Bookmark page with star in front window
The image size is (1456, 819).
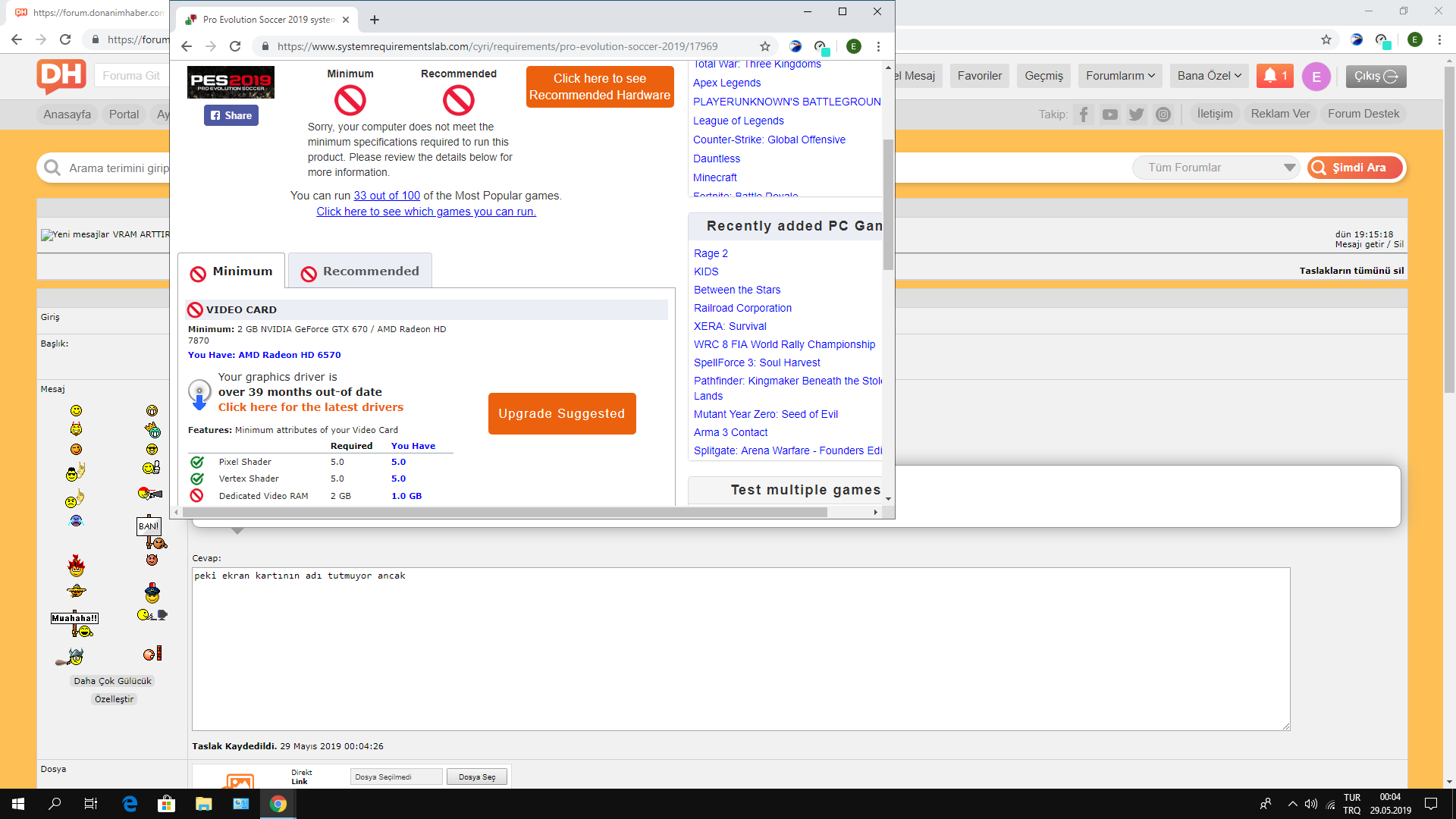pyautogui.click(x=765, y=46)
